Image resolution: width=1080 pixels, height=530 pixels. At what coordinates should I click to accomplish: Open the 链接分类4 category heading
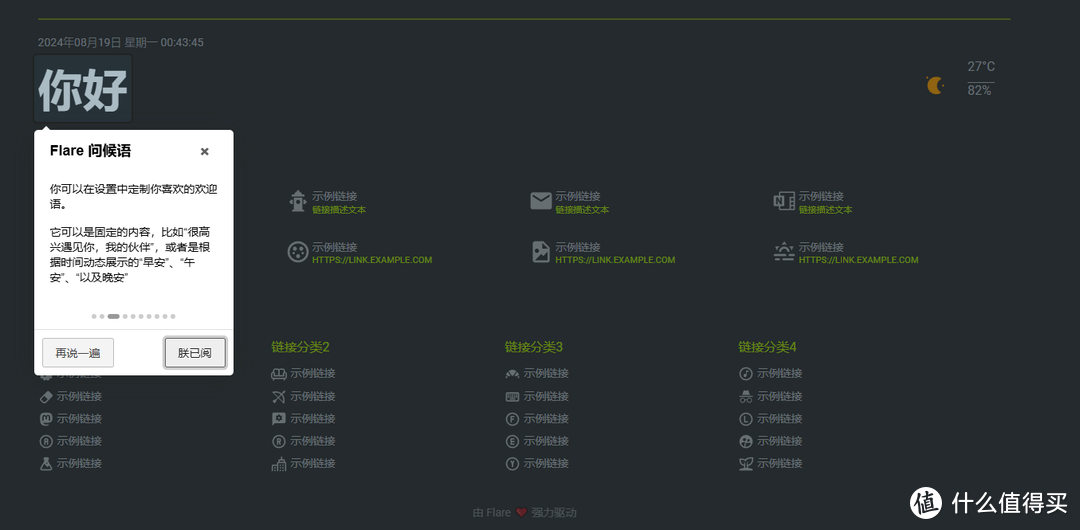coord(767,347)
